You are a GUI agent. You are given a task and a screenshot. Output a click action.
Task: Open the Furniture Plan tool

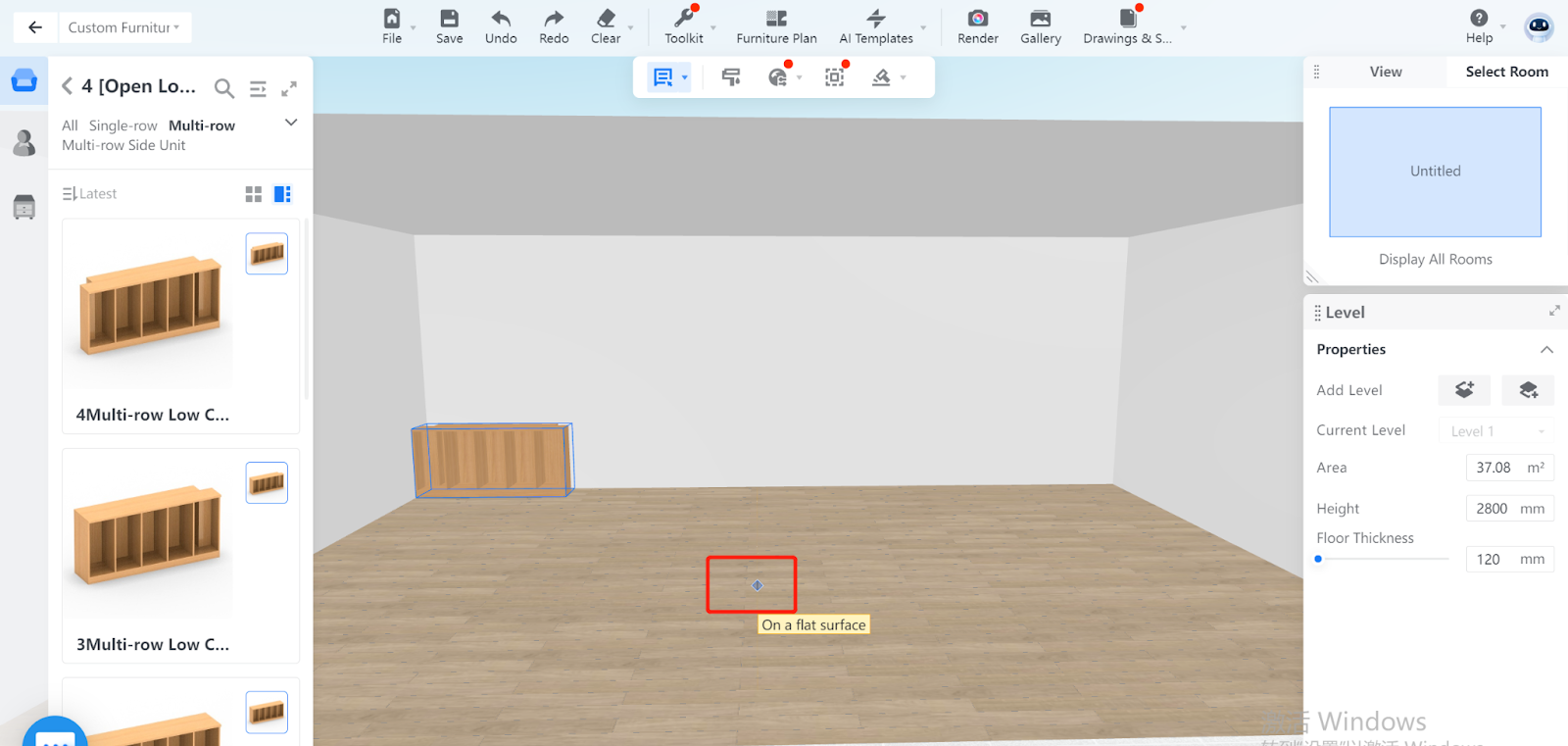(x=776, y=26)
